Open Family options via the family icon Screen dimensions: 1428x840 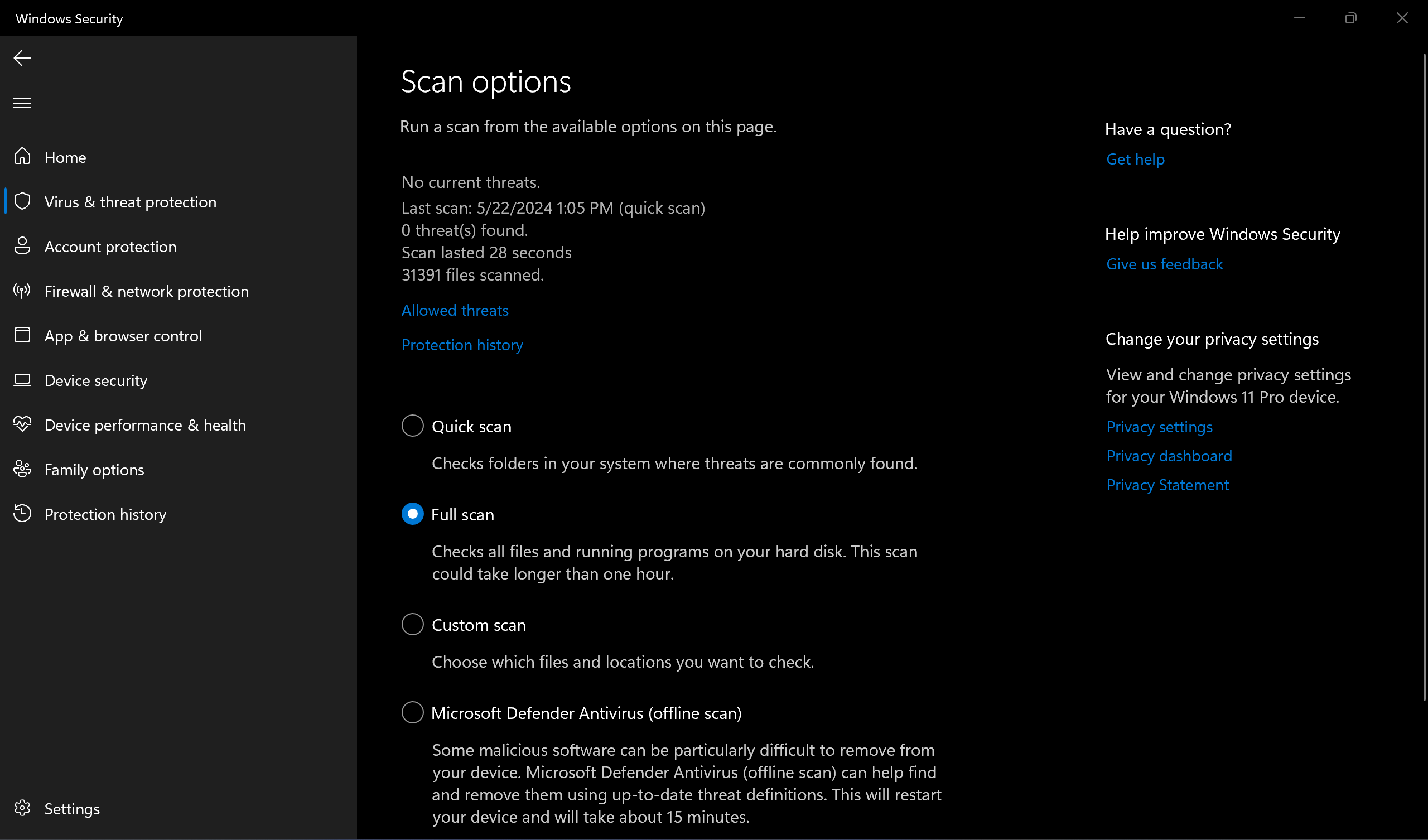[23, 469]
